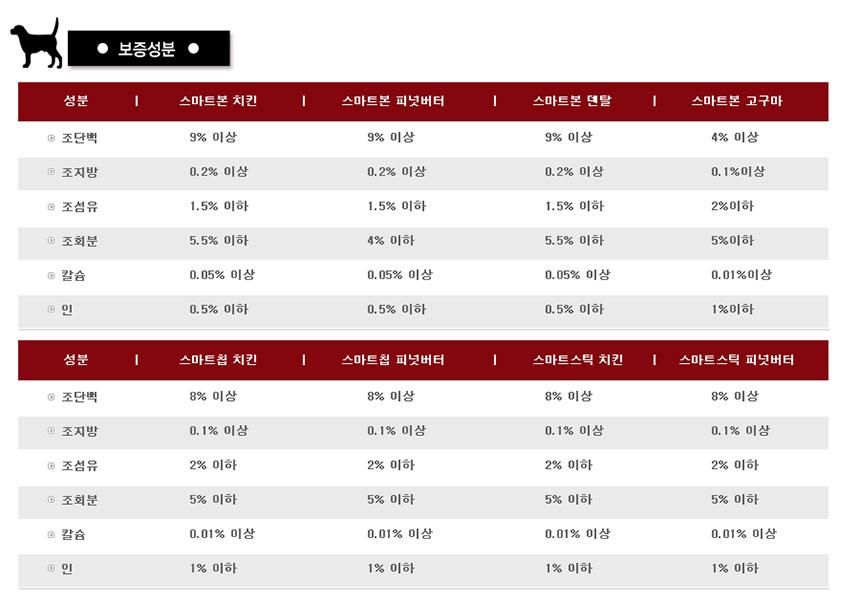This screenshot has height=612, width=860.
Task: Click 스마트본 고구마 조단백 value 4% 이상
Action: [734, 138]
